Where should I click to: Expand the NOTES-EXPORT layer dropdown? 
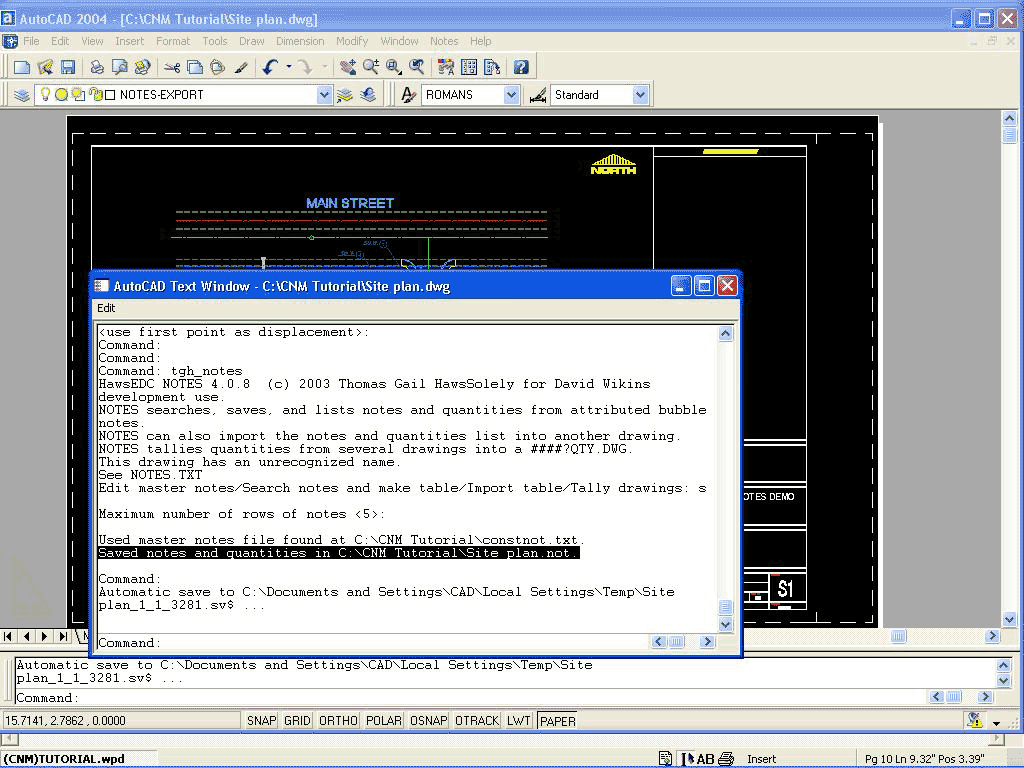click(324, 95)
